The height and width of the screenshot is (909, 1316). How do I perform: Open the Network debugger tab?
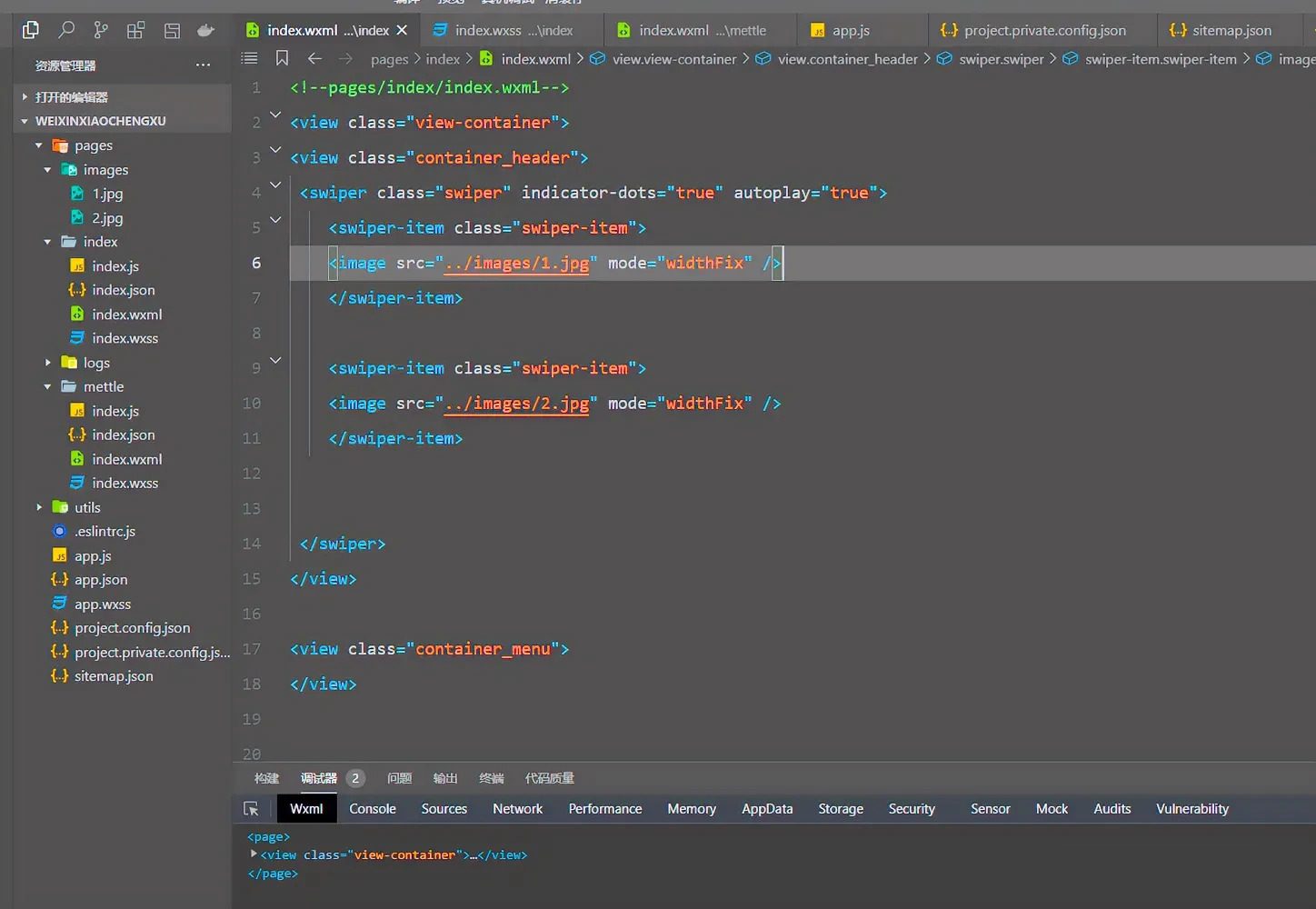click(x=517, y=809)
